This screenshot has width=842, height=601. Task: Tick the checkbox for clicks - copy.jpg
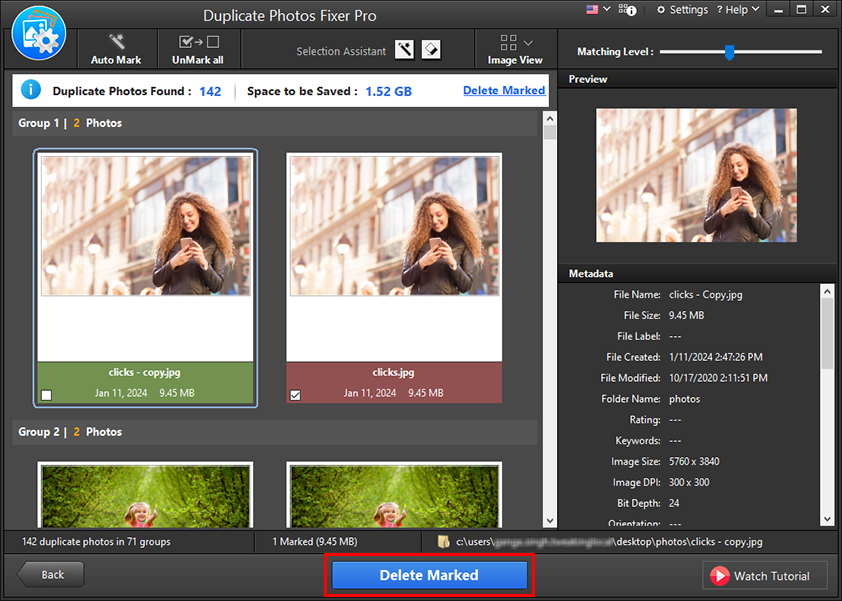coord(47,395)
